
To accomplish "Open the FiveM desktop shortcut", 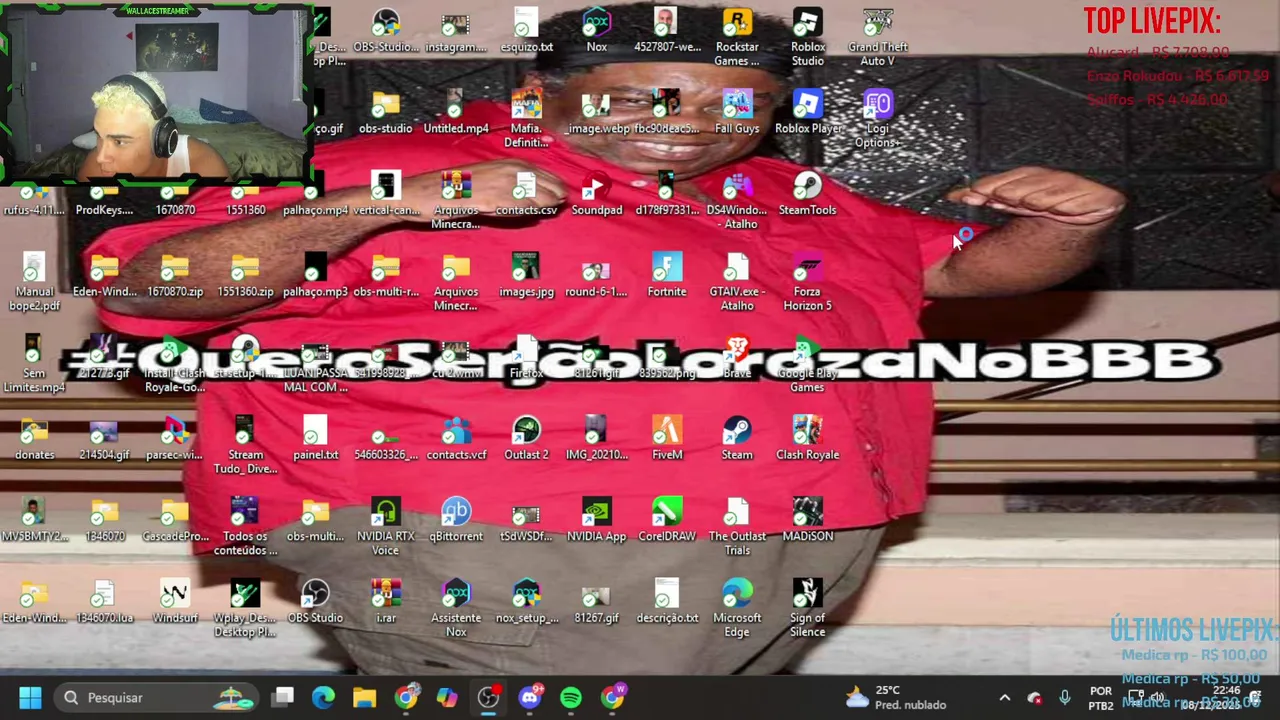I will pyautogui.click(x=667, y=439).
